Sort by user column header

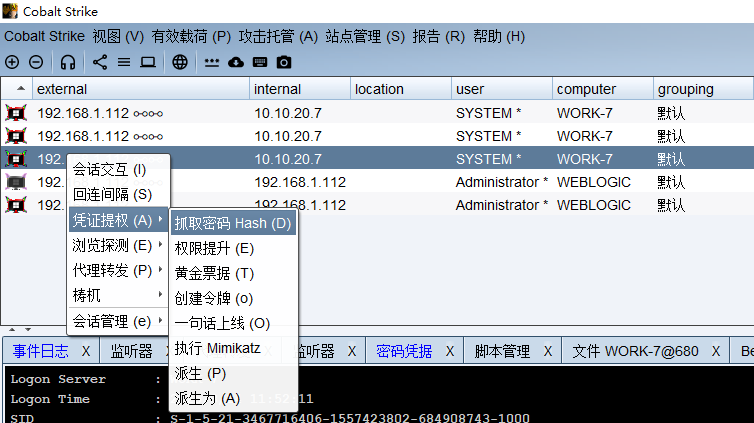(502, 89)
